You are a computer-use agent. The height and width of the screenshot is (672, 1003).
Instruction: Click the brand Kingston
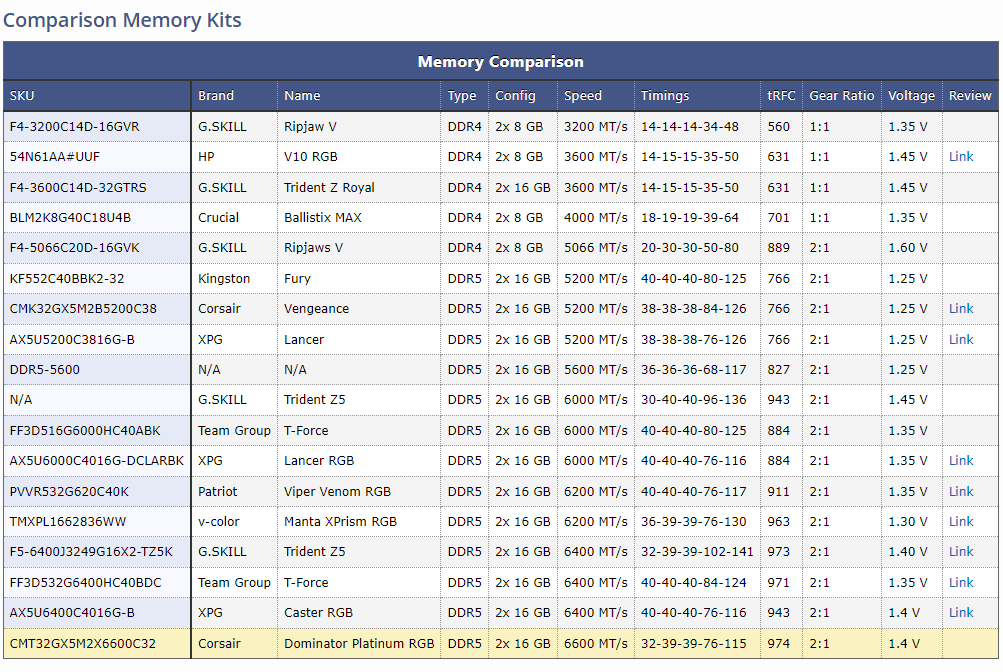(224, 279)
